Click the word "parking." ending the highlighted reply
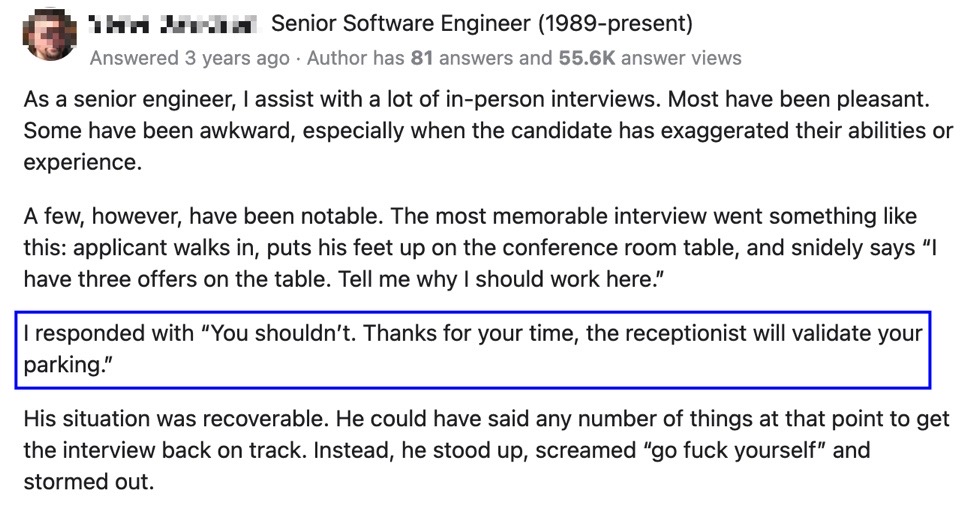 [66, 364]
